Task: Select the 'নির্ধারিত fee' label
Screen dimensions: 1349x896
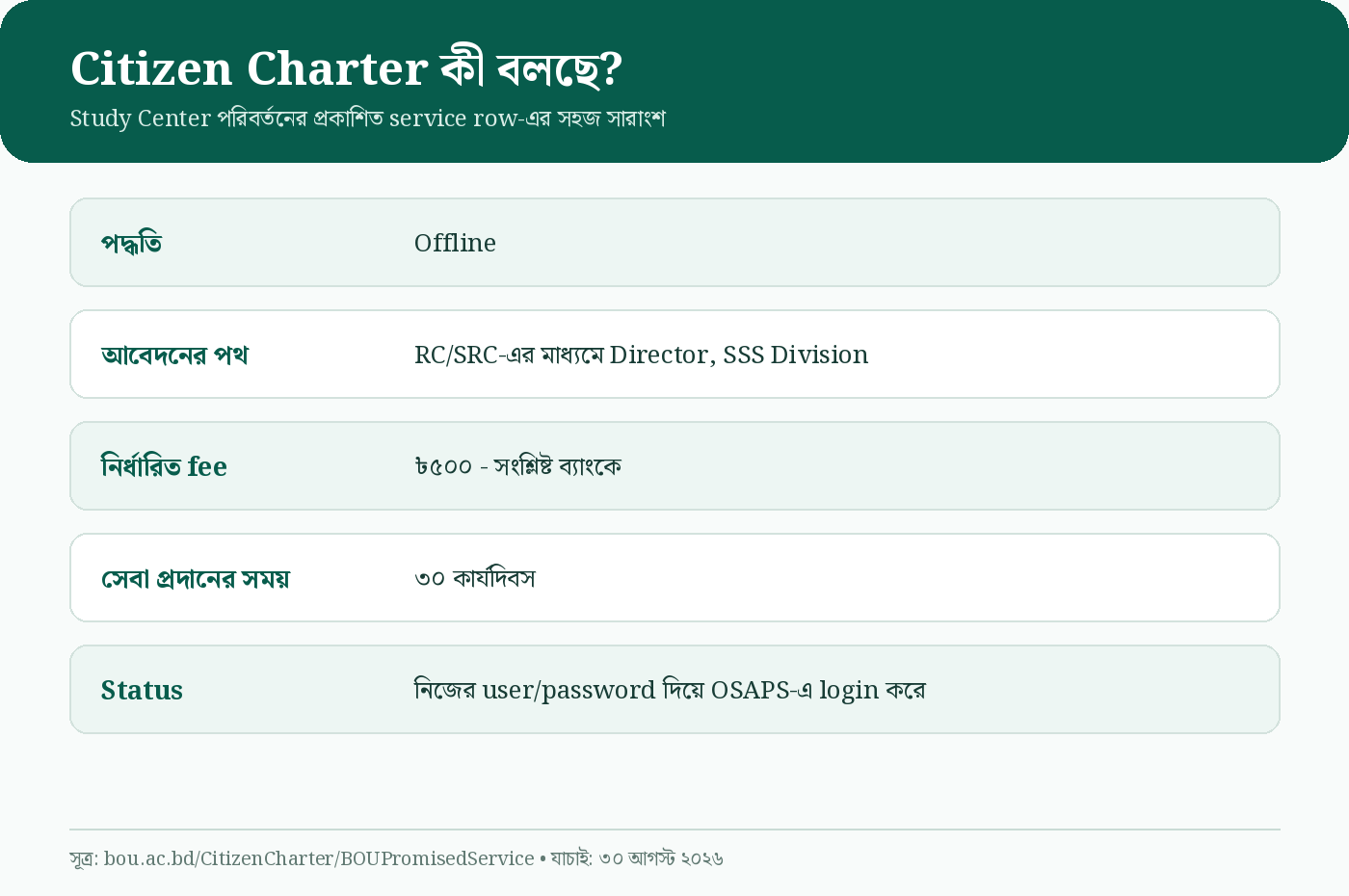Action: click(164, 466)
